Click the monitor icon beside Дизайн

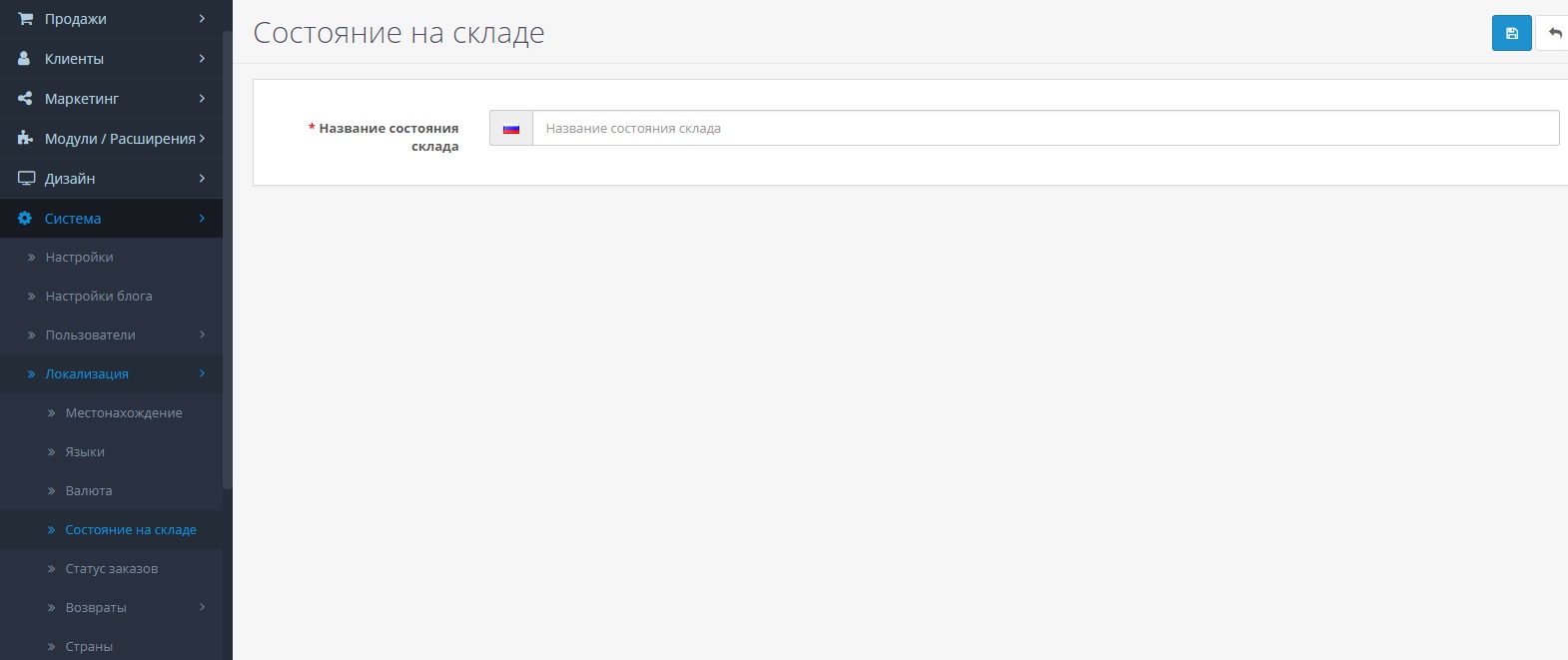(x=25, y=179)
